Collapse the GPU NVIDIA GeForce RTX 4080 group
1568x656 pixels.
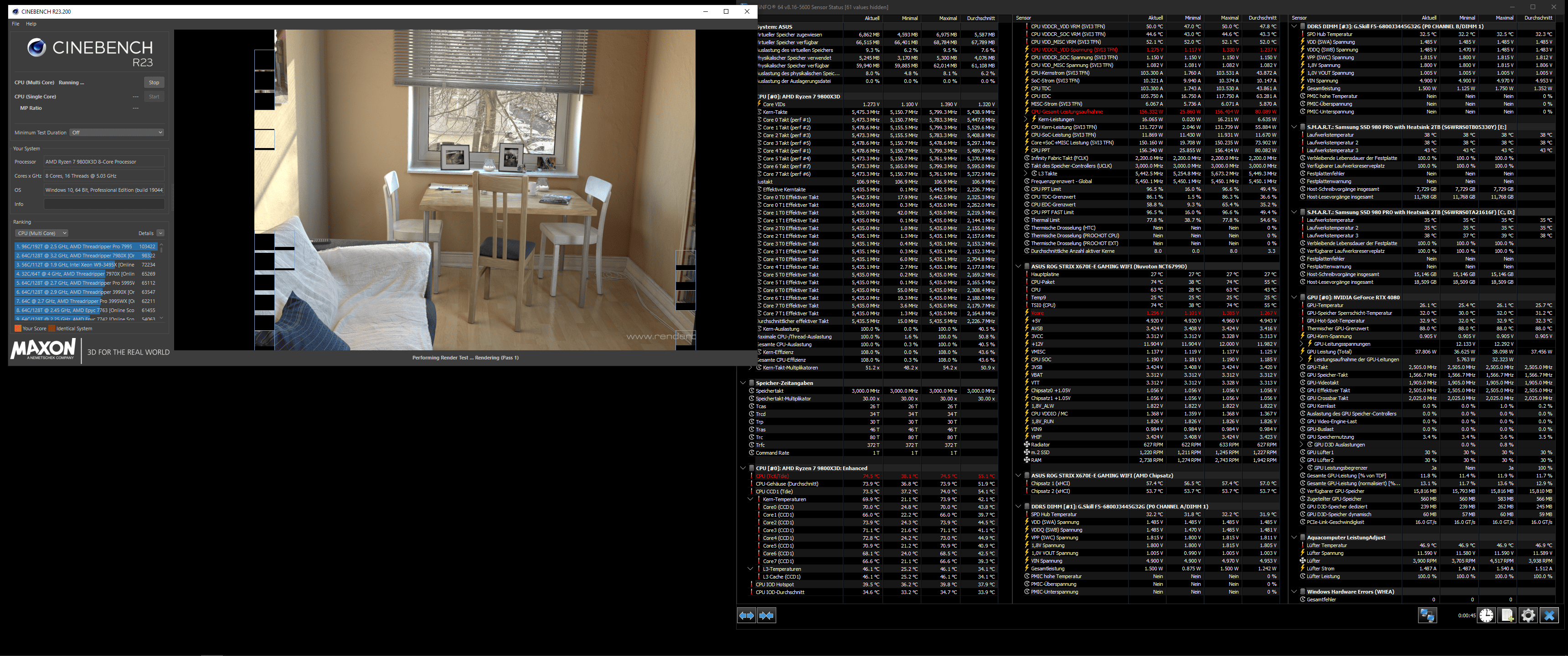pos(1294,297)
